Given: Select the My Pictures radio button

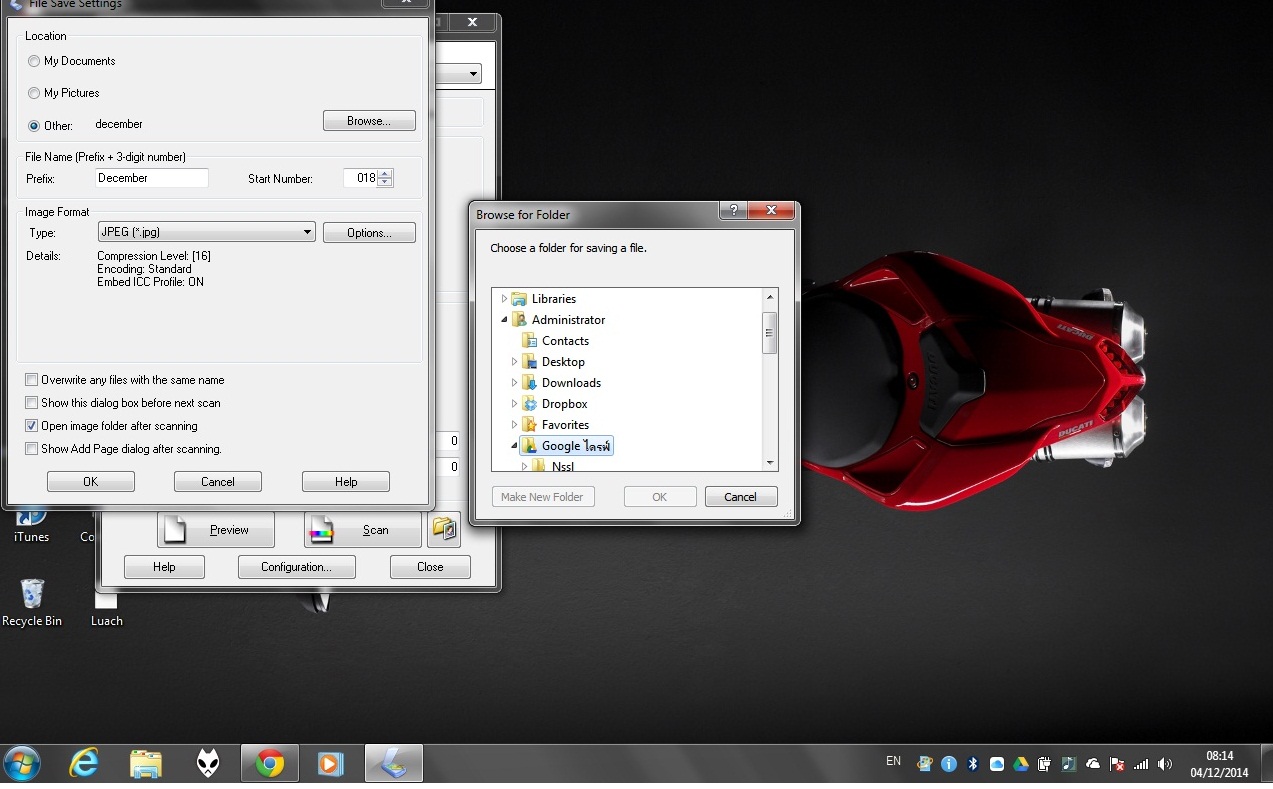Looking at the screenshot, I should 34,93.
